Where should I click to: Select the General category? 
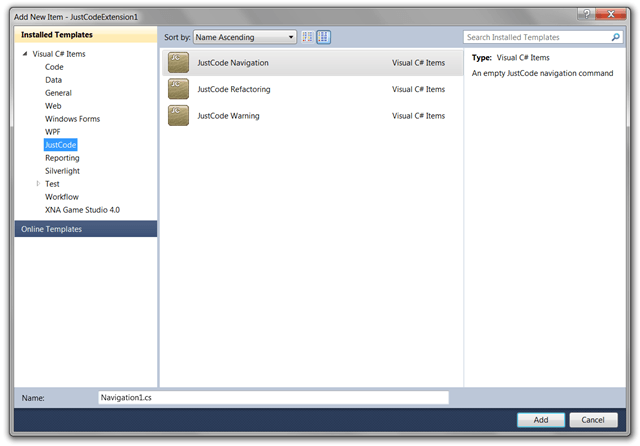pos(58,93)
